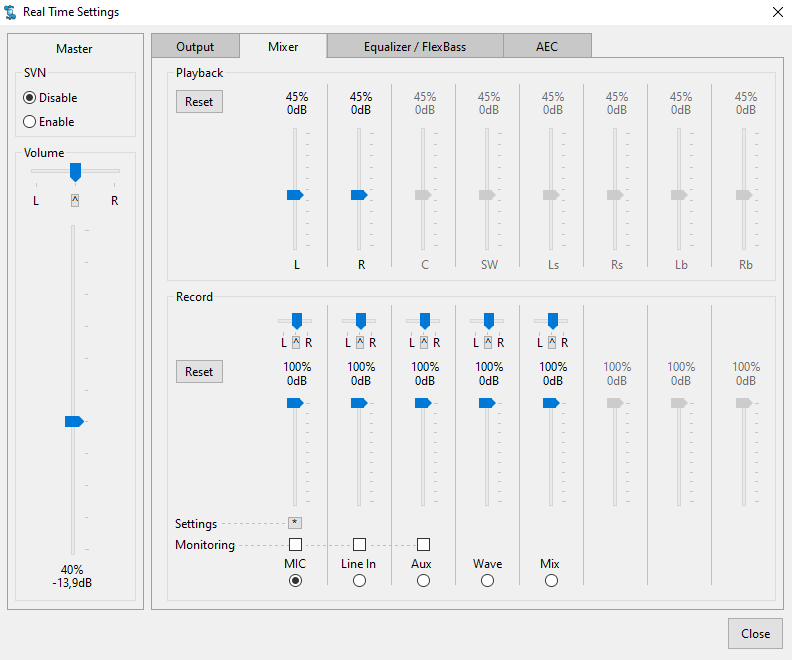Click the Mix record balance center button
792x660 pixels.
point(552,342)
